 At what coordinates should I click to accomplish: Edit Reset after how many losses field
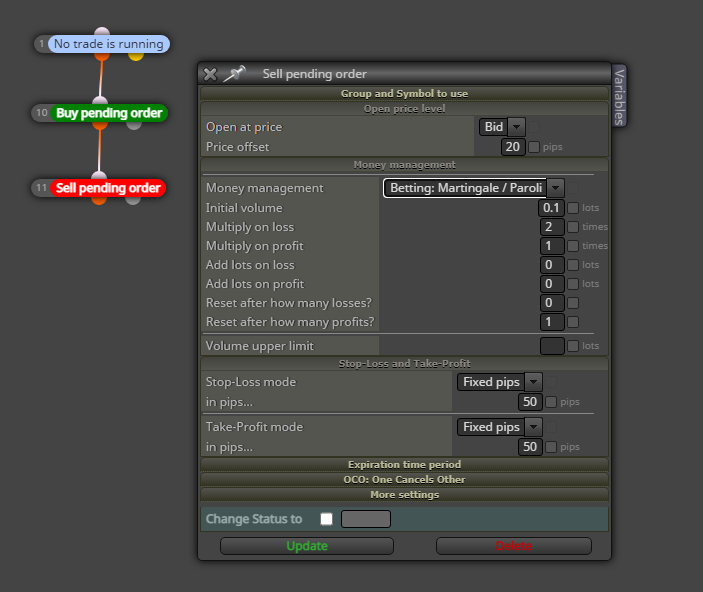click(x=552, y=303)
